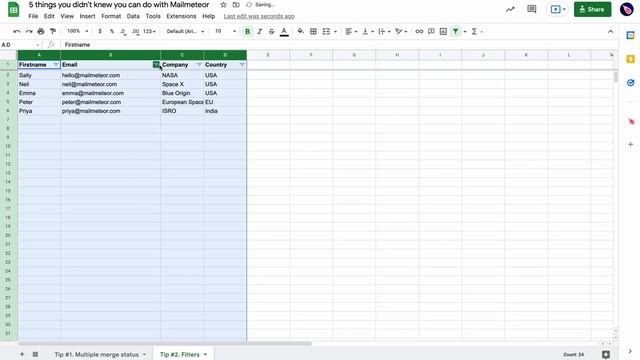
Task: Open filter views dropdown arrow
Action: point(465,31)
